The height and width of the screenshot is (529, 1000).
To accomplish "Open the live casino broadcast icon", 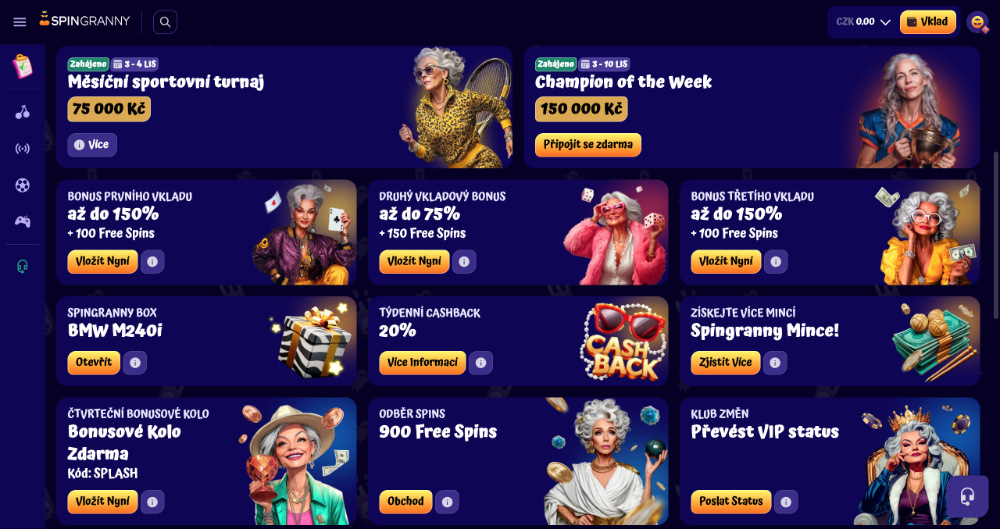I will [x=22, y=149].
